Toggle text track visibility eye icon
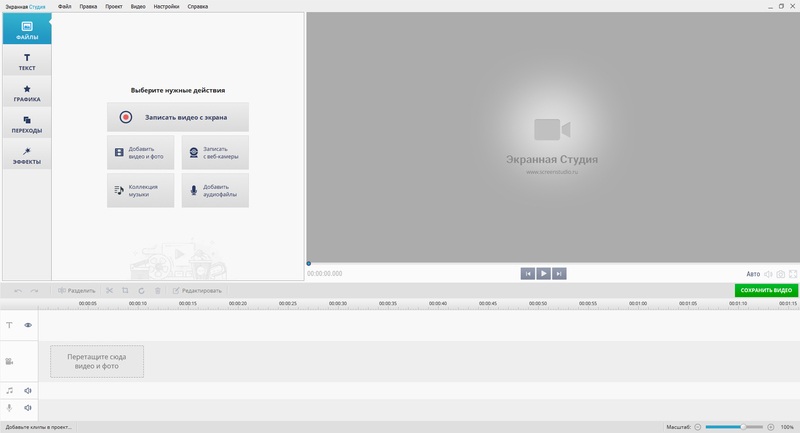The width and height of the screenshot is (800, 433). tap(28, 325)
